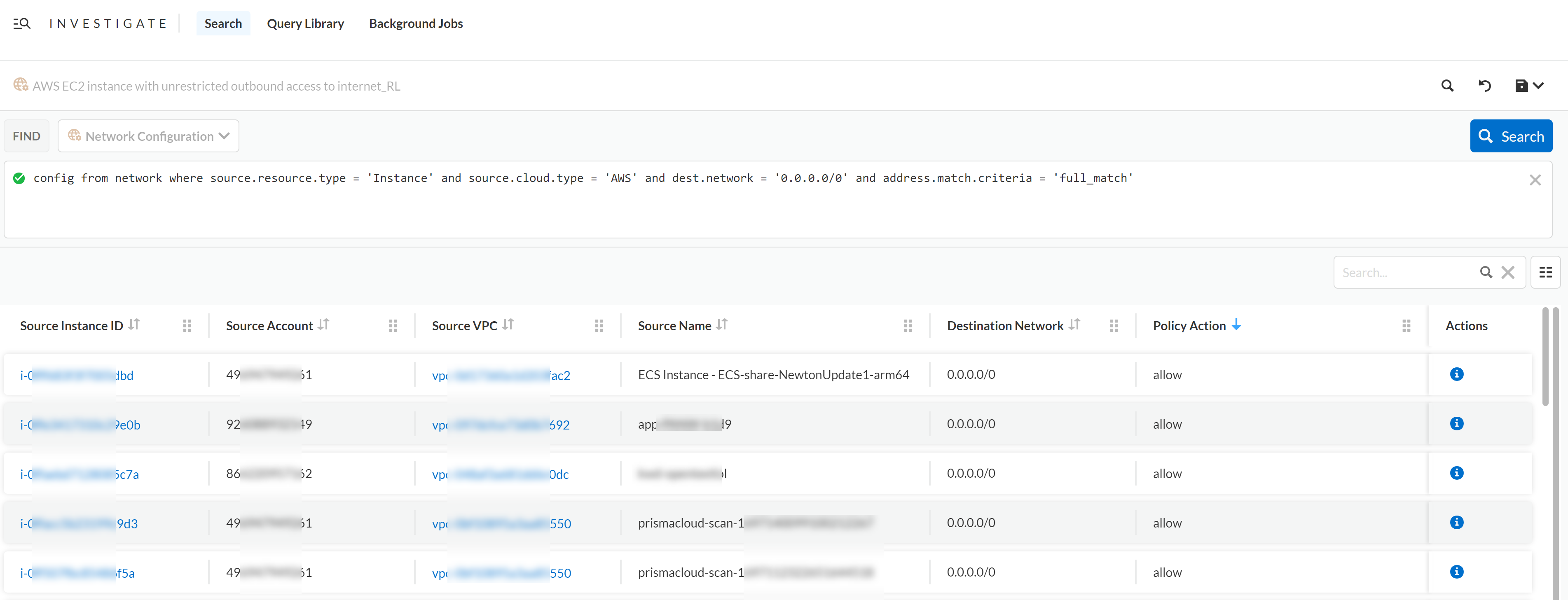
Task: Click Destination Network column drag handle
Action: click(1114, 326)
